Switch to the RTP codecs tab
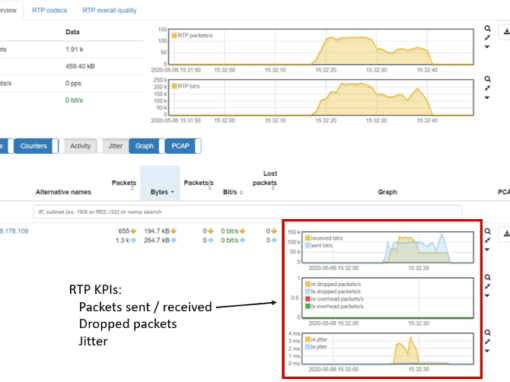This screenshot has height=382, width=510. pyautogui.click(x=49, y=10)
